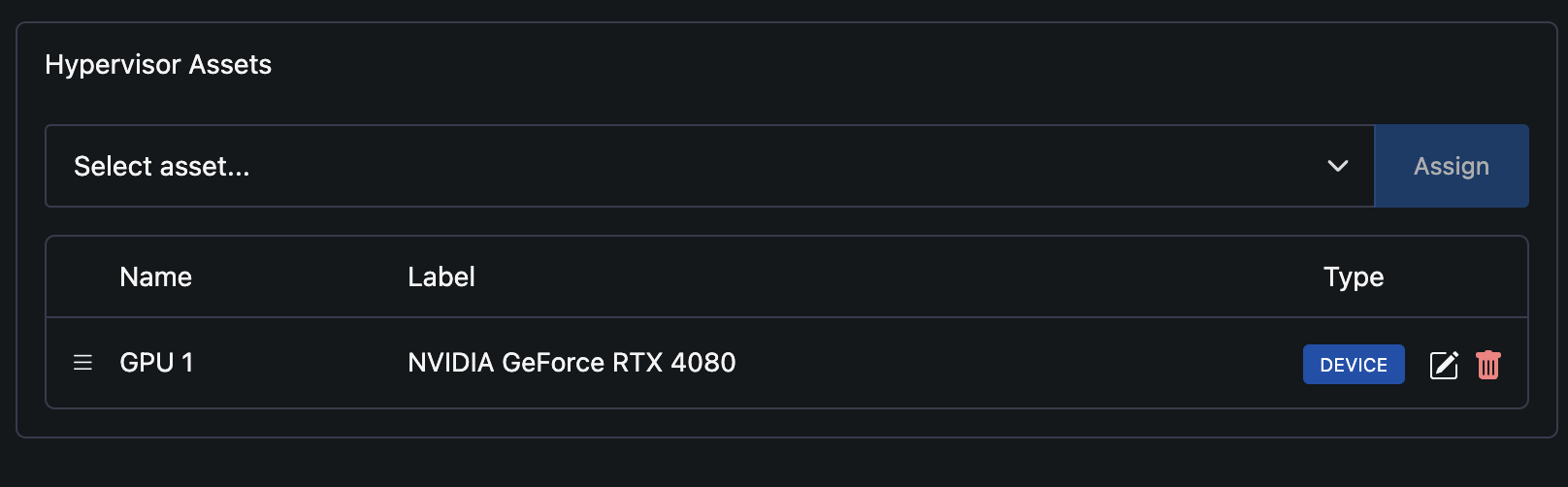The image size is (1568, 487).
Task: Open the 'Select asset...' dropdown
Action: pos(710,166)
